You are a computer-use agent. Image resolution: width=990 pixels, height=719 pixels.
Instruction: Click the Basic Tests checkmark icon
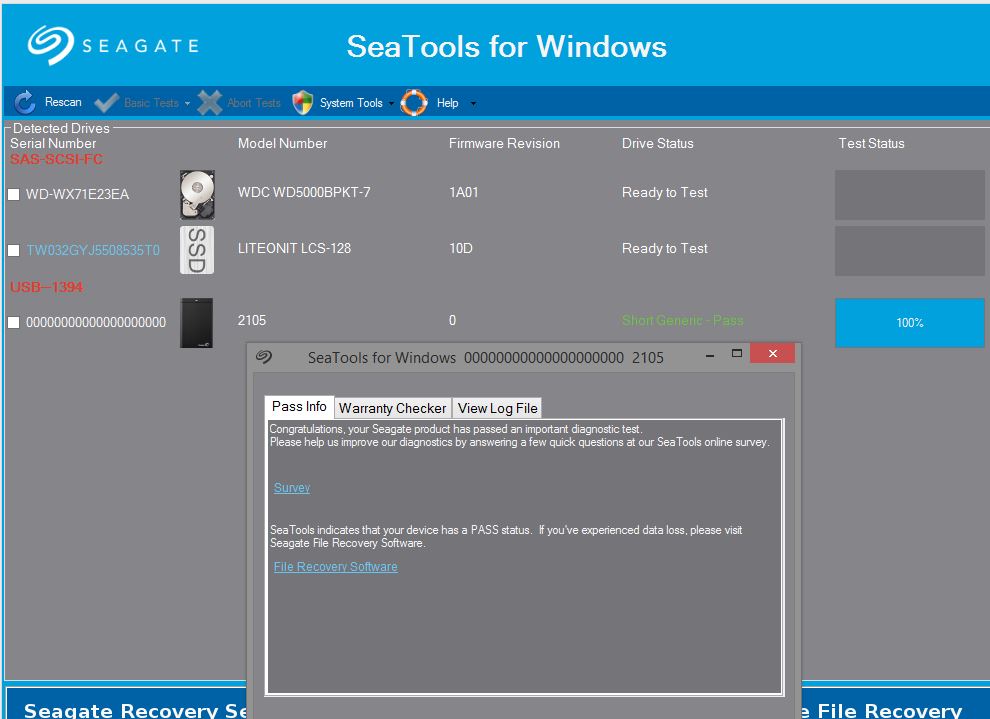click(105, 102)
